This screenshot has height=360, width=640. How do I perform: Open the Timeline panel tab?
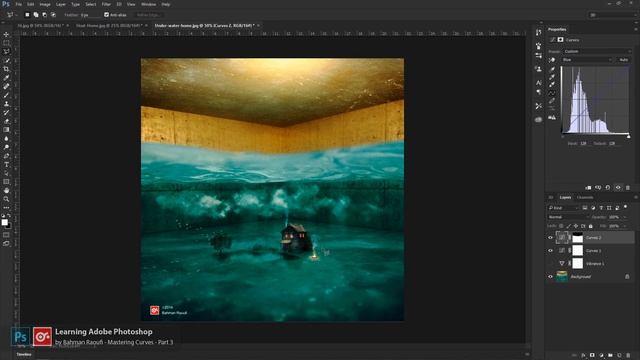tap(24, 354)
